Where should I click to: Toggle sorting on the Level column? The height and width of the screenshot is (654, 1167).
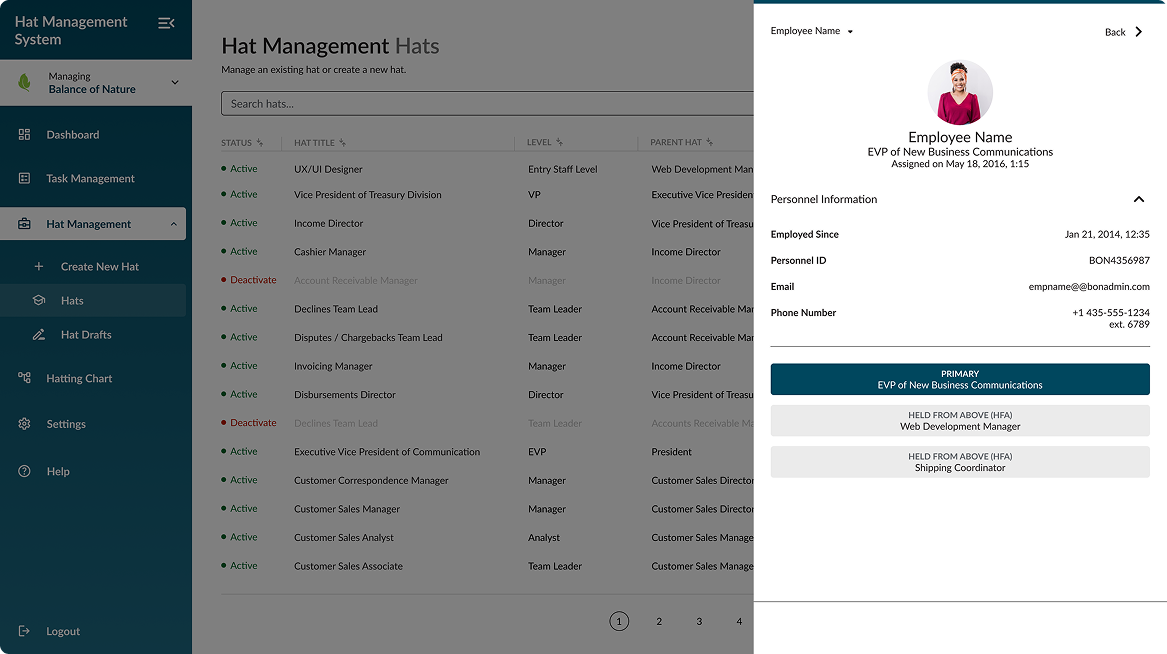(560, 143)
